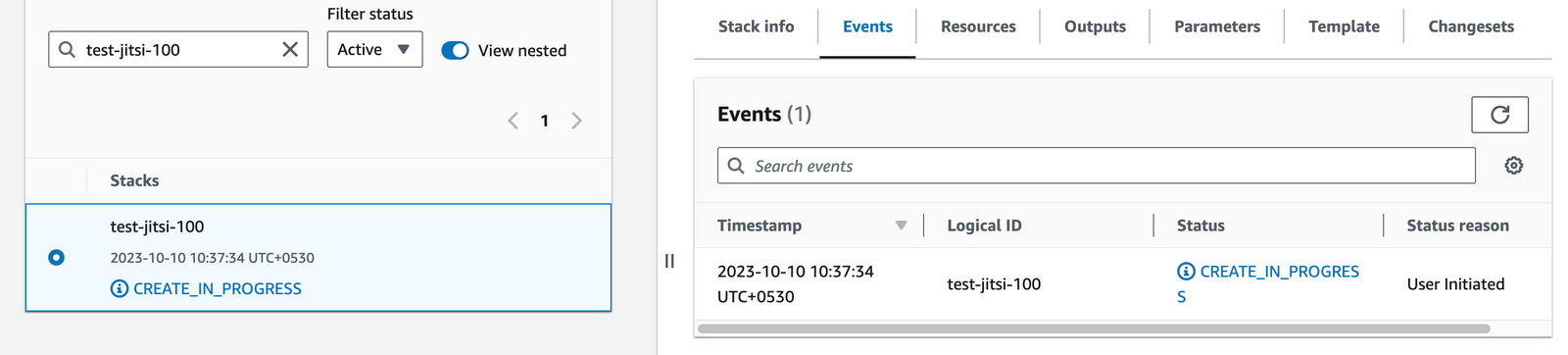Open test-jitsi-100 in the stacks list

click(157, 227)
